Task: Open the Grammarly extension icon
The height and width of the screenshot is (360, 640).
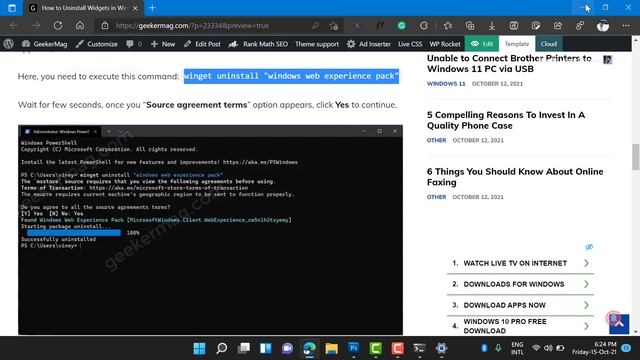Action: pyautogui.click(x=402, y=26)
